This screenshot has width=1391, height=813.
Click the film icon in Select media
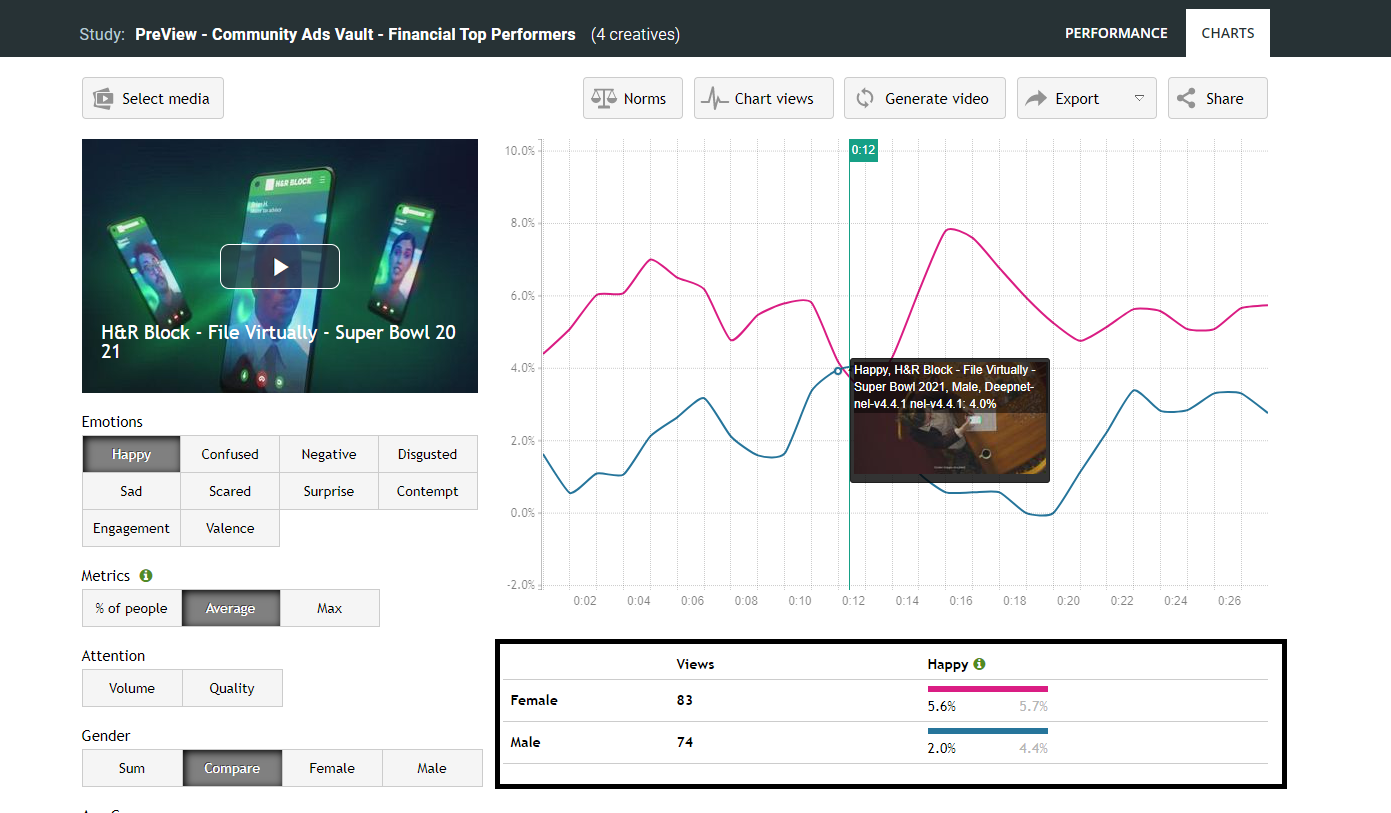(x=103, y=98)
